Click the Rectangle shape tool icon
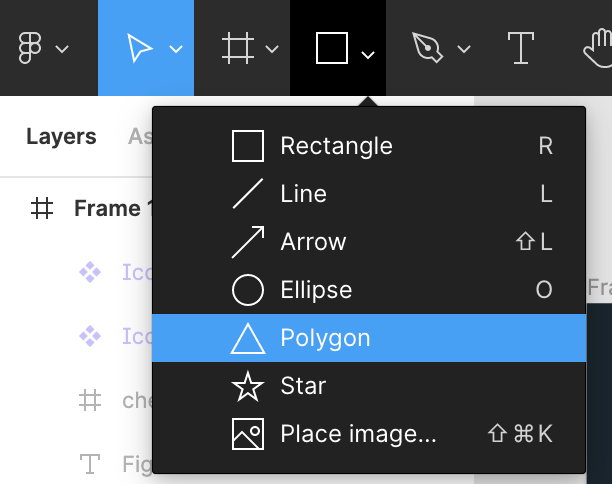The image size is (612, 484). click(331, 47)
